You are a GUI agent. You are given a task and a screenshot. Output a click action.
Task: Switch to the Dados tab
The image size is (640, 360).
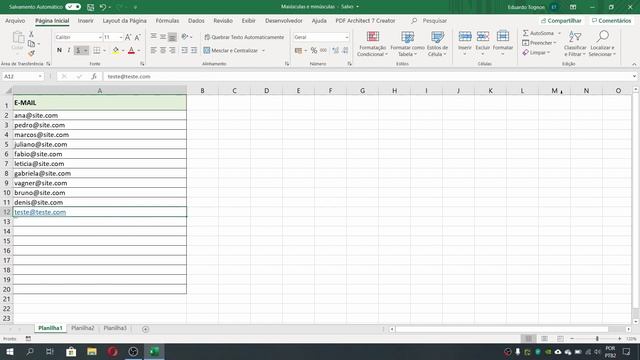[196, 20]
